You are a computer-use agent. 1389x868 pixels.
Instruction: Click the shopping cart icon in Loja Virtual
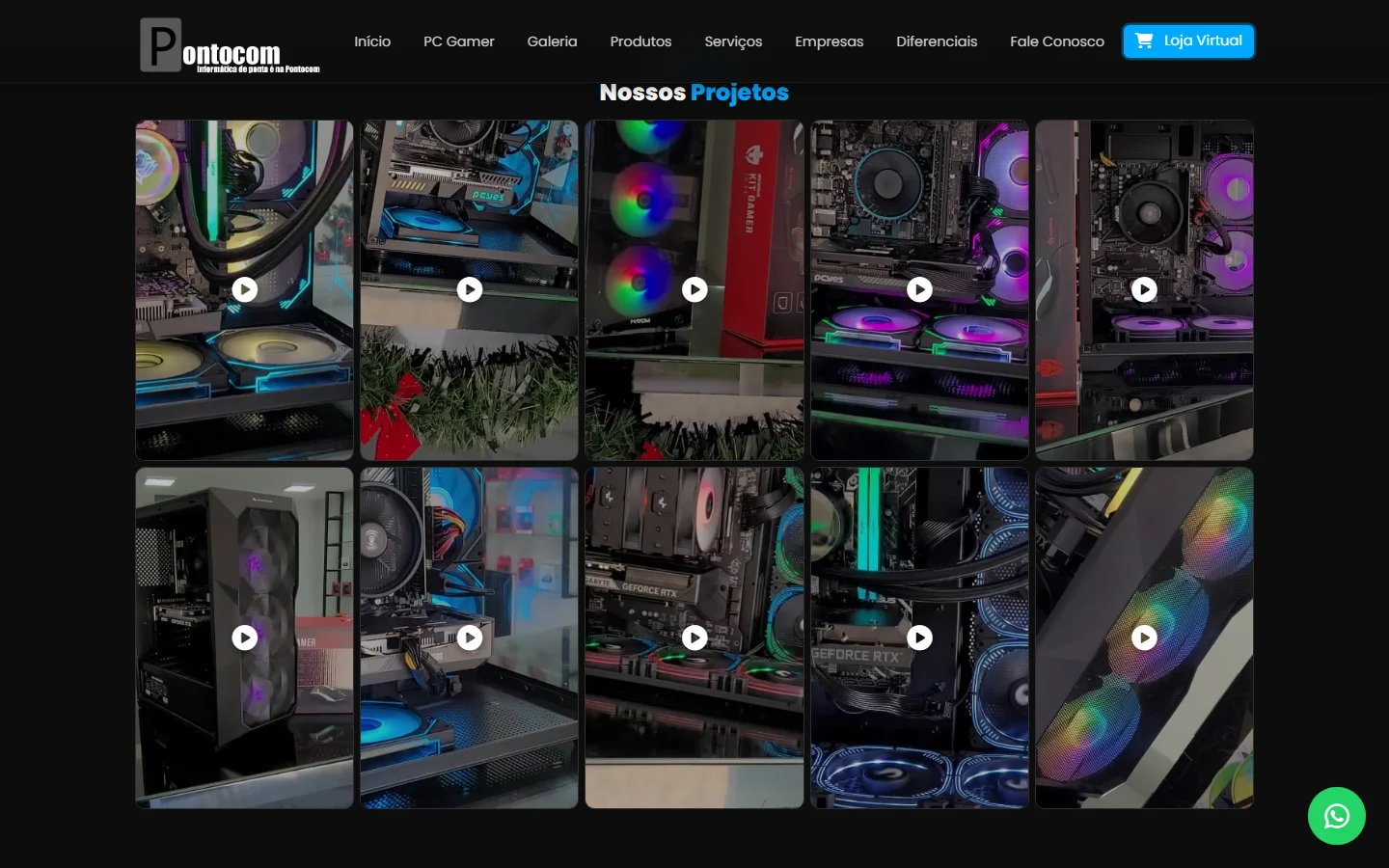[x=1144, y=41]
